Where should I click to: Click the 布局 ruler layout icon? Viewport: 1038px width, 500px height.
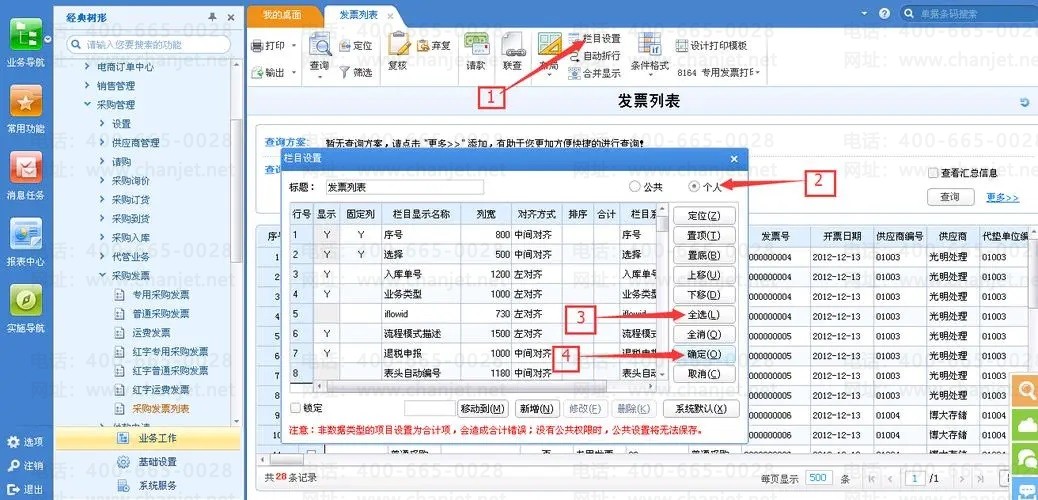(549, 45)
